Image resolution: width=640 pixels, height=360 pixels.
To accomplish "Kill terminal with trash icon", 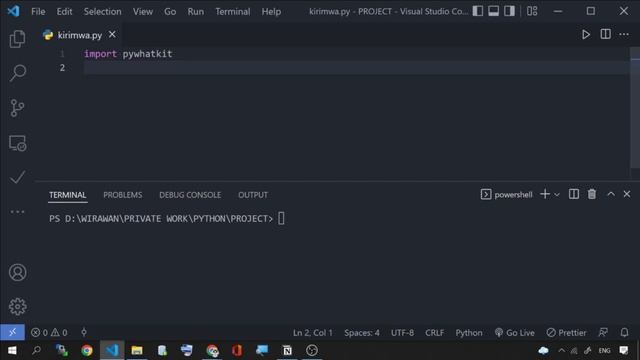I will (x=591, y=194).
